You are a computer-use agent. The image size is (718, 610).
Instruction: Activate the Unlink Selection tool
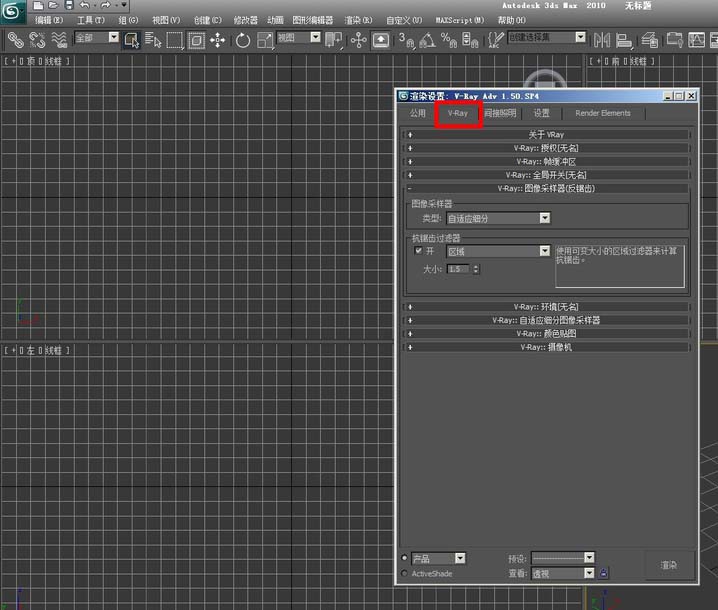[37, 40]
